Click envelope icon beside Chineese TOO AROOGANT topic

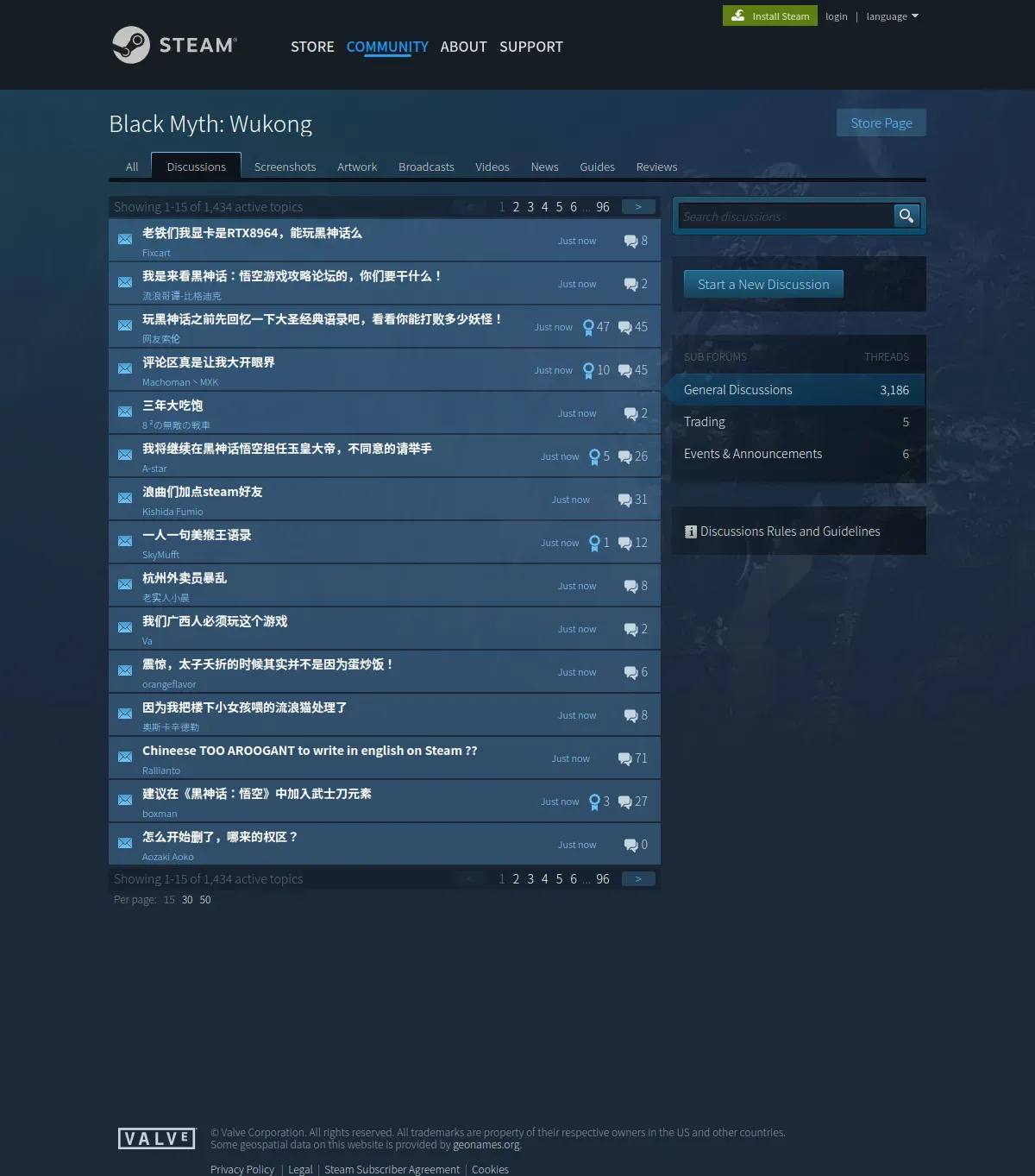pos(125,757)
